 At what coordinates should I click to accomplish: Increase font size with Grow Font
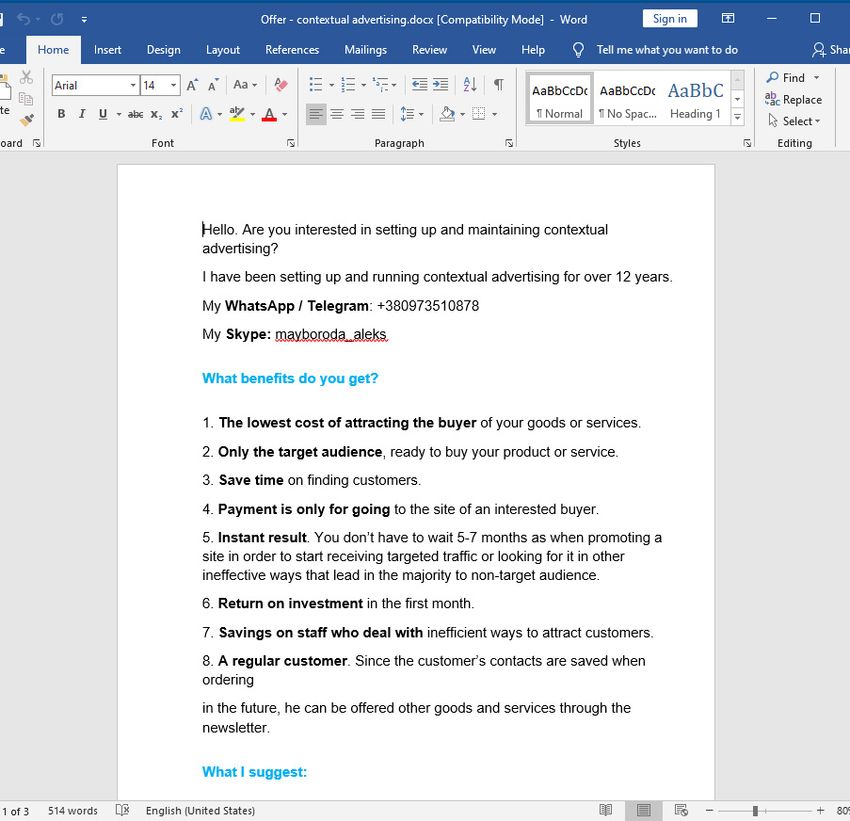click(192, 85)
